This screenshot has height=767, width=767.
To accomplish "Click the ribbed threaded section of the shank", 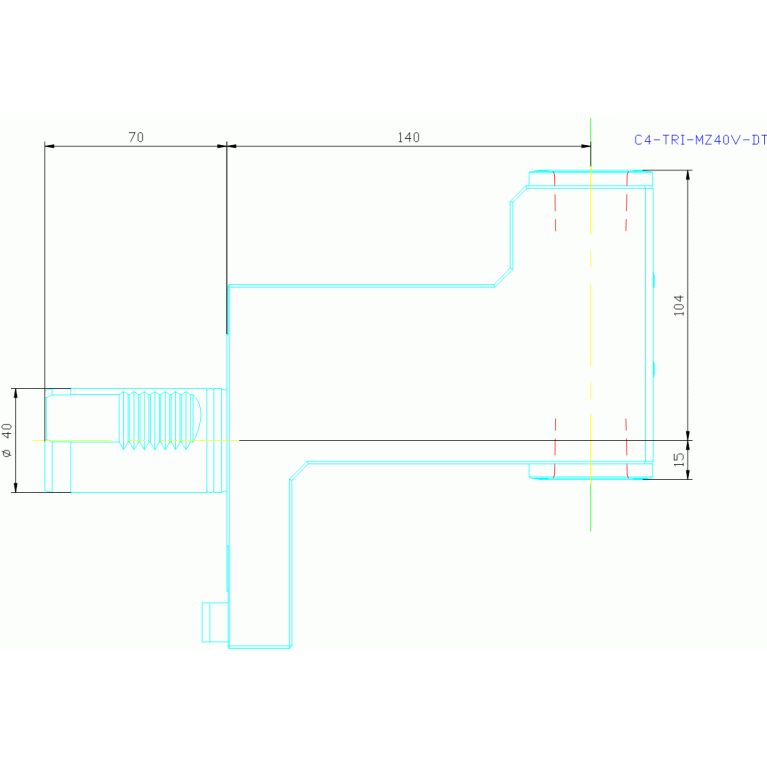I will coord(158,420).
